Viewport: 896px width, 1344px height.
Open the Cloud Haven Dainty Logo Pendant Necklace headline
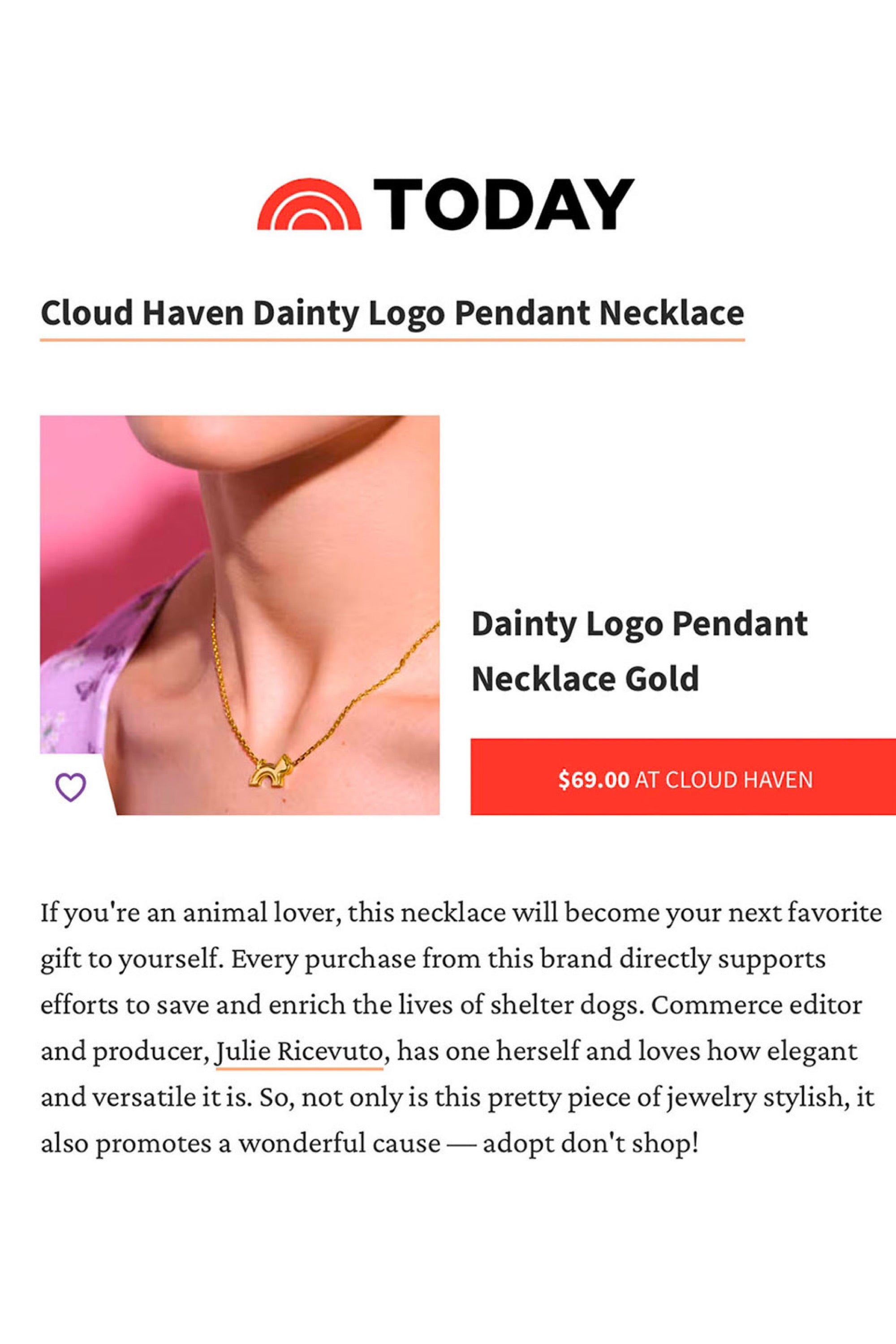[392, 314]
